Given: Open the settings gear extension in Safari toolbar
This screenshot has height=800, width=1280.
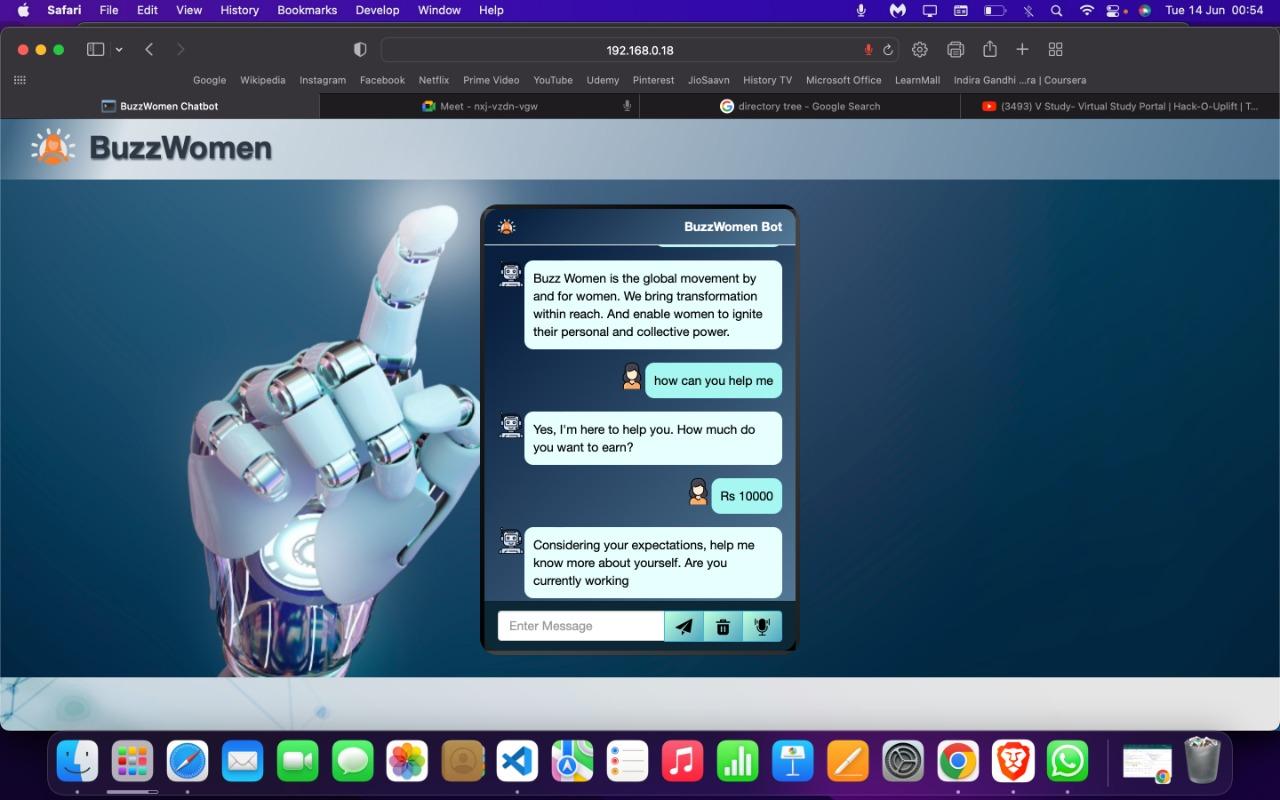Looking at the screenshot, I should pos(920,49).
